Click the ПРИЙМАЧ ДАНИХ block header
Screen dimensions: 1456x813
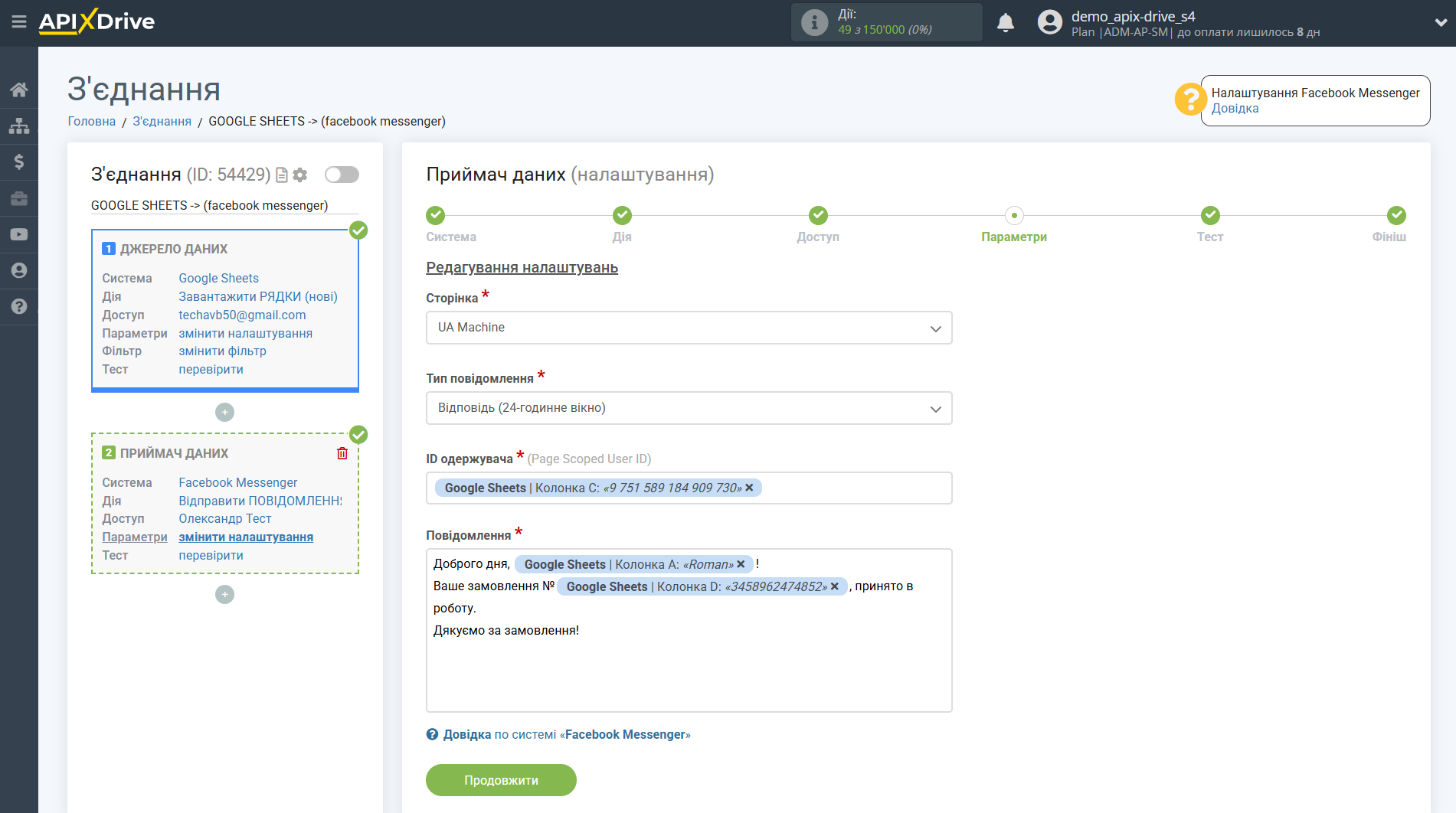174,453
